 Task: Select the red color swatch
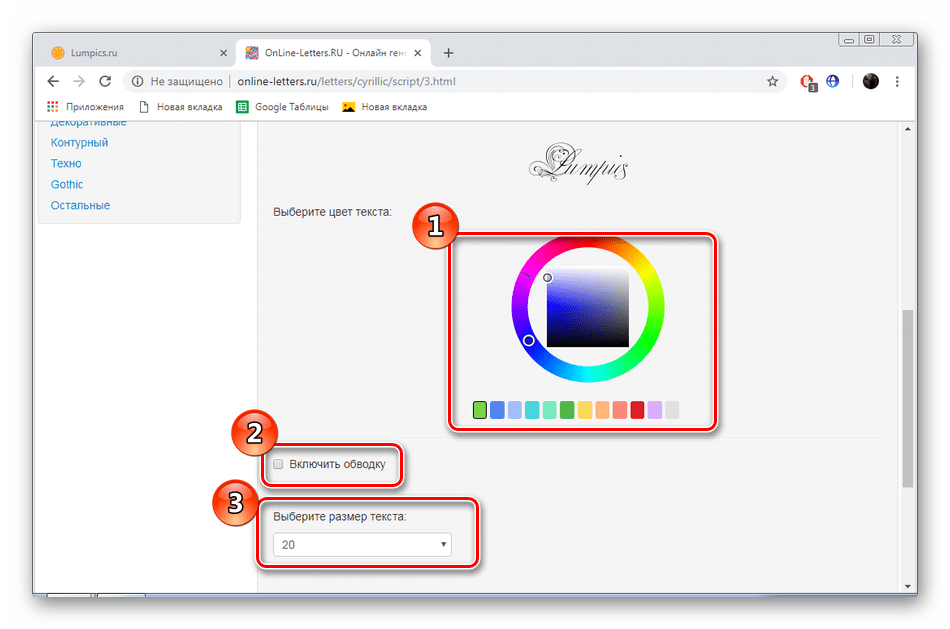pos(637,410)
